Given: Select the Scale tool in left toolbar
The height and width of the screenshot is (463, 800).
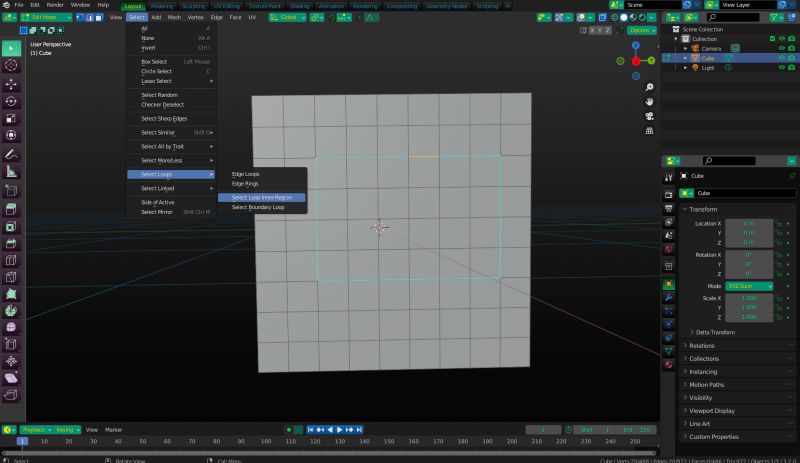Looking at the screenshot, I should click(x=11, y=118).
